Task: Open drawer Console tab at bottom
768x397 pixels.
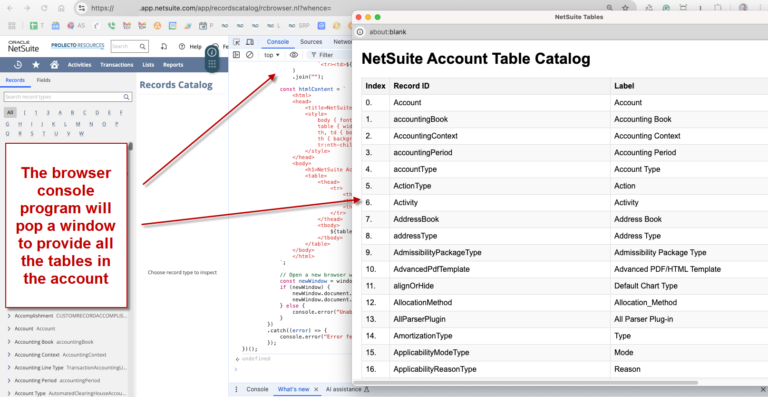Action: (x=257, y=389)
